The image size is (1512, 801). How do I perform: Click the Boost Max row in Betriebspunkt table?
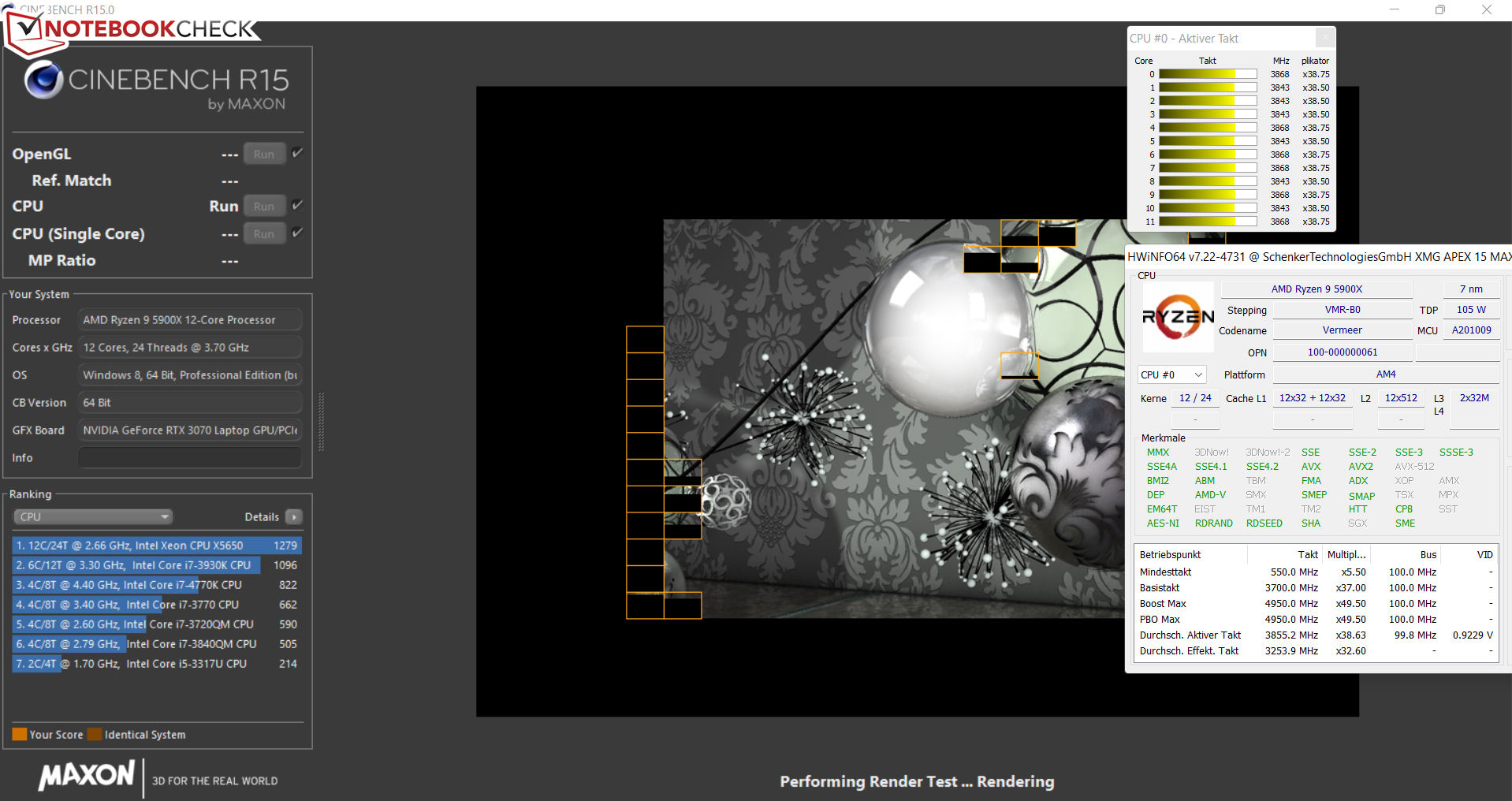click(x=1316, y=604)
